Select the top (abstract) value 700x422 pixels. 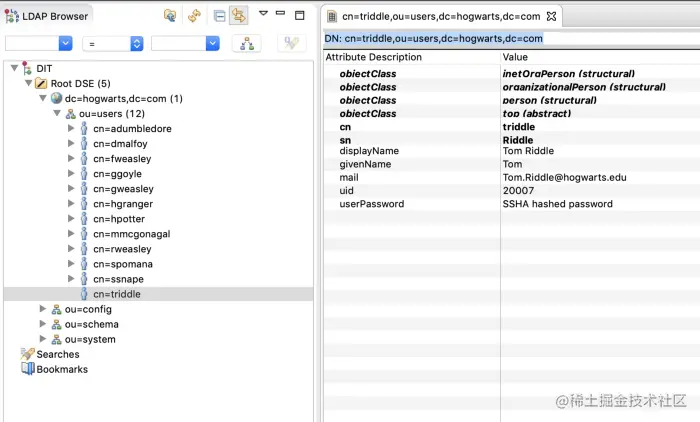(537, 113)
